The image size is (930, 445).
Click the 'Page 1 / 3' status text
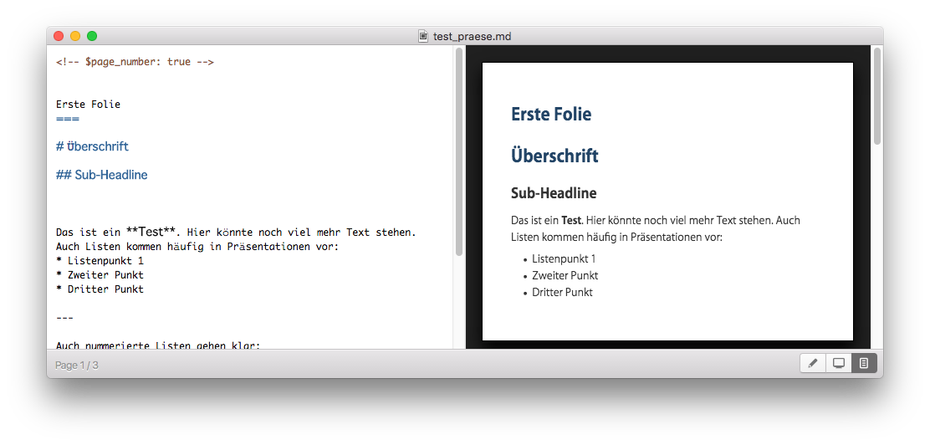coord(77,365)
